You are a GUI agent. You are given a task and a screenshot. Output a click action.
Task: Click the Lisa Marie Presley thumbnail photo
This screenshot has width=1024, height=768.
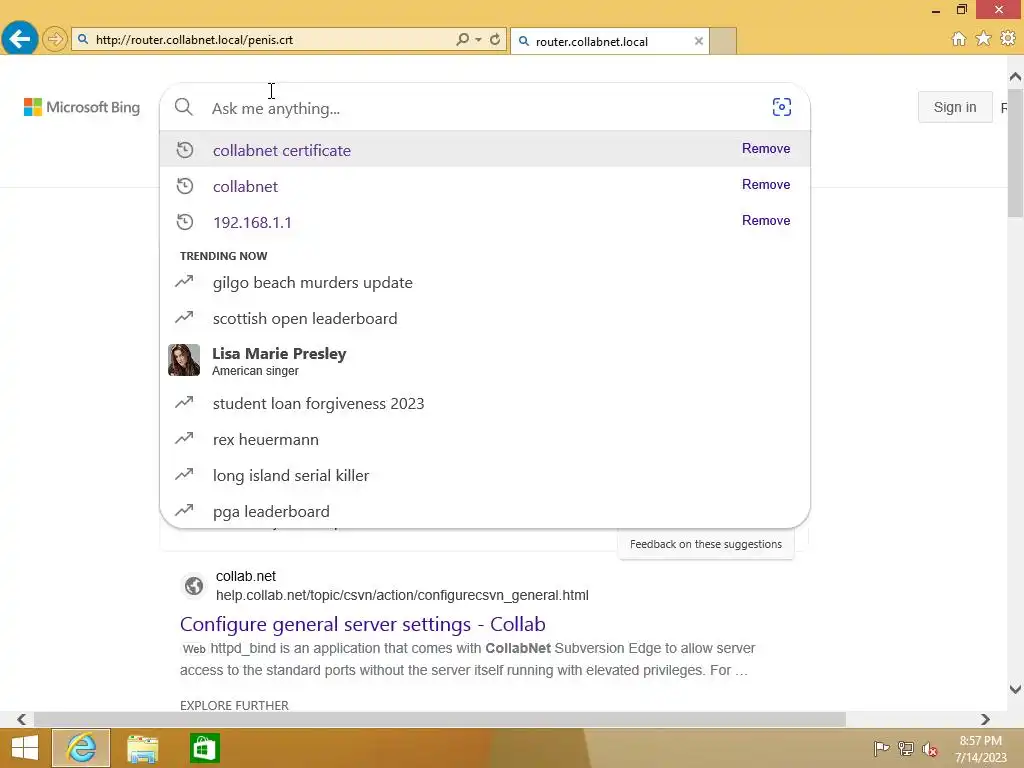(184, 360)
